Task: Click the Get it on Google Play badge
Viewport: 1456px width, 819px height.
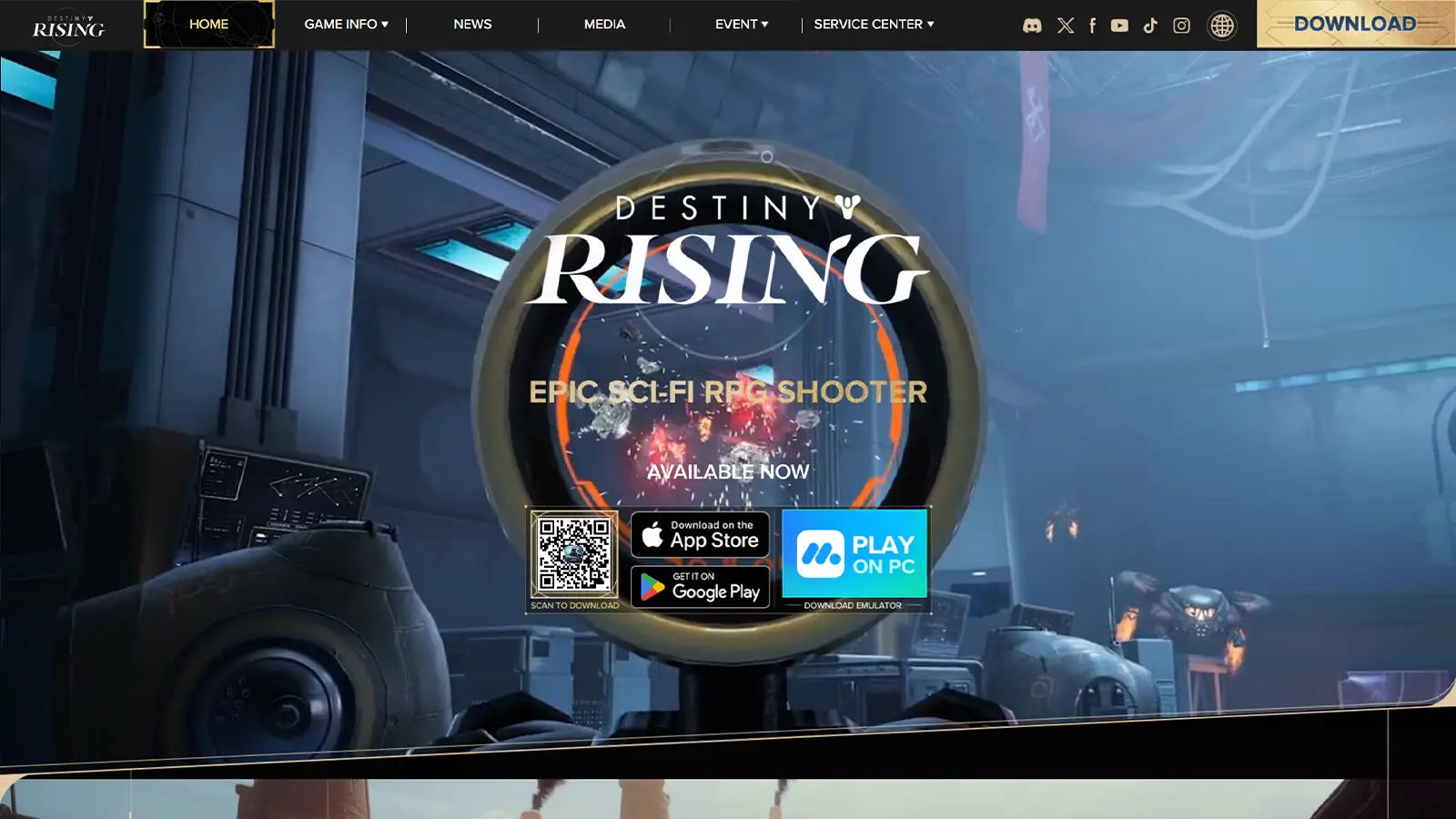Action: coord(700,588)
